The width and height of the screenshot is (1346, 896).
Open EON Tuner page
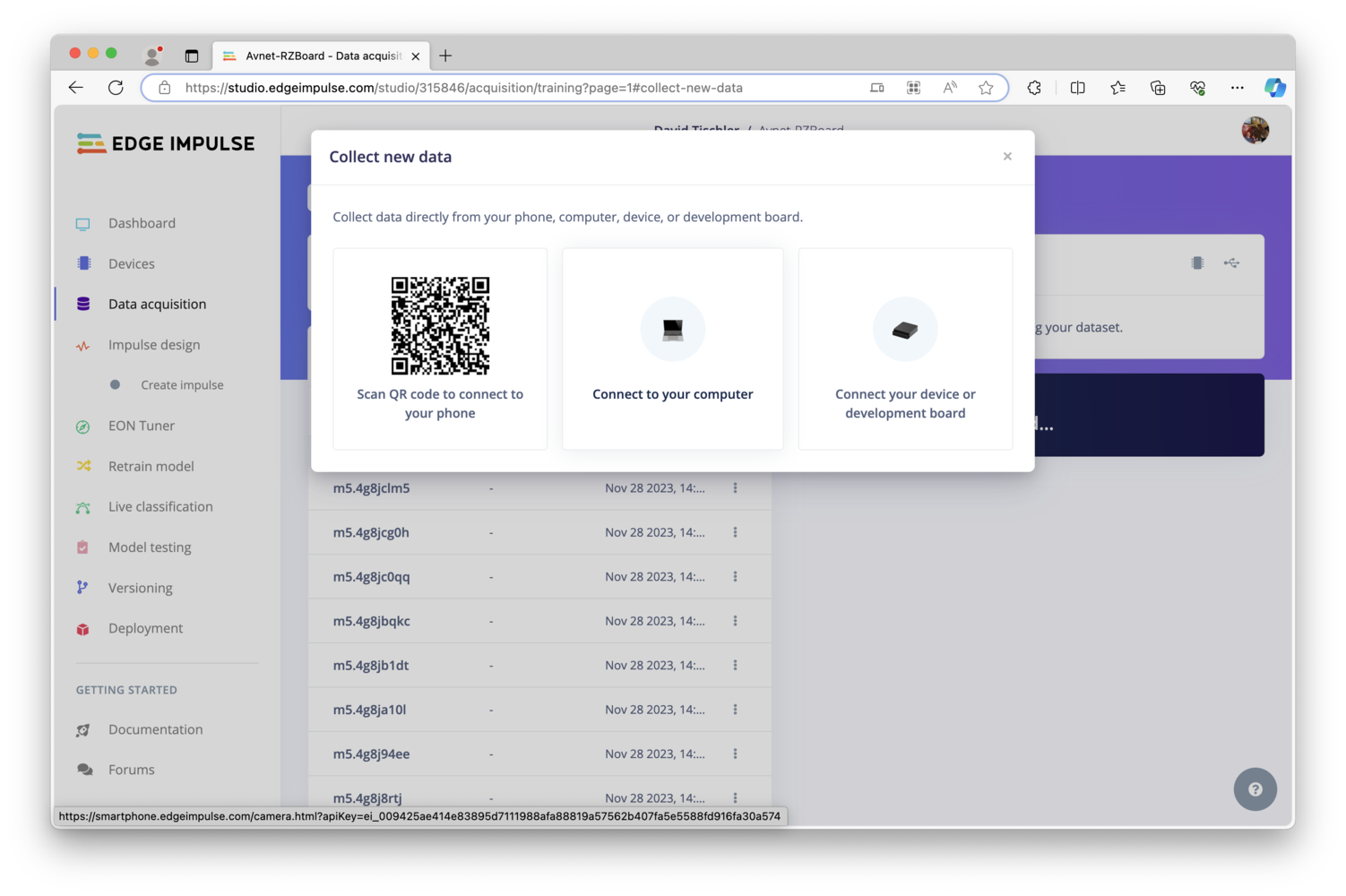pyautogui.click(x=142, y=426)
